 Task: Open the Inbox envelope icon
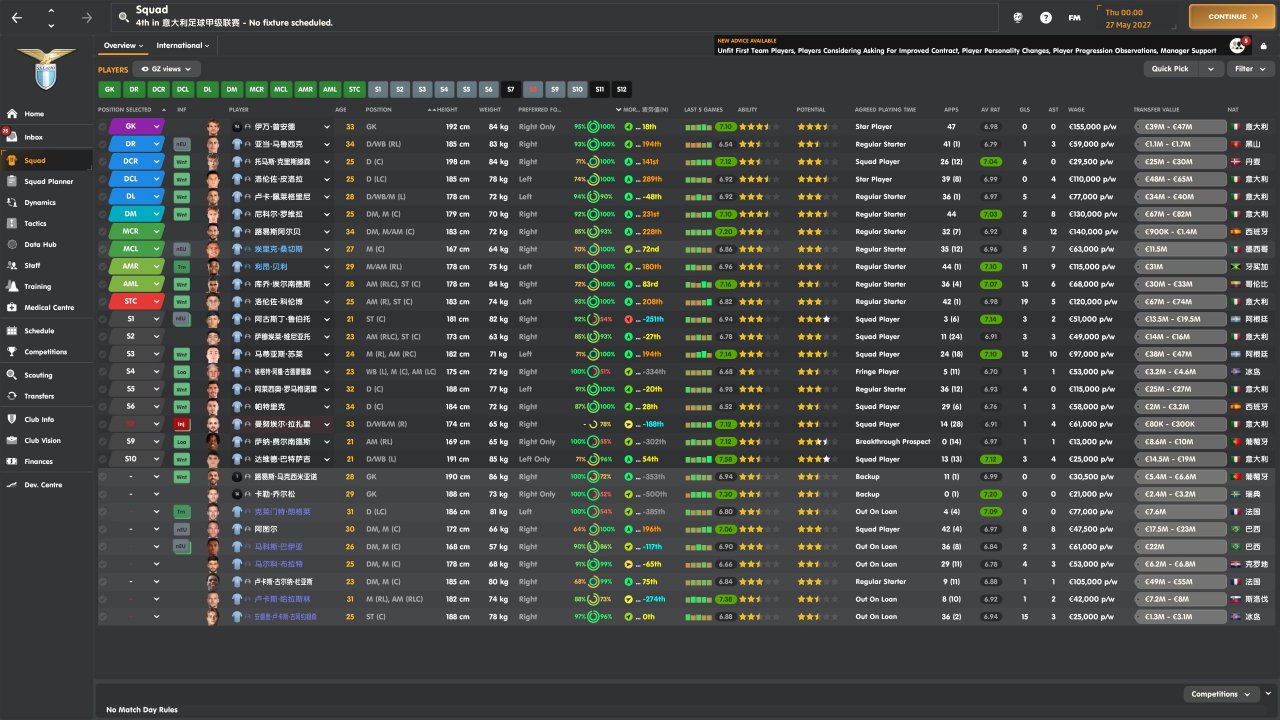click(12, 137)
